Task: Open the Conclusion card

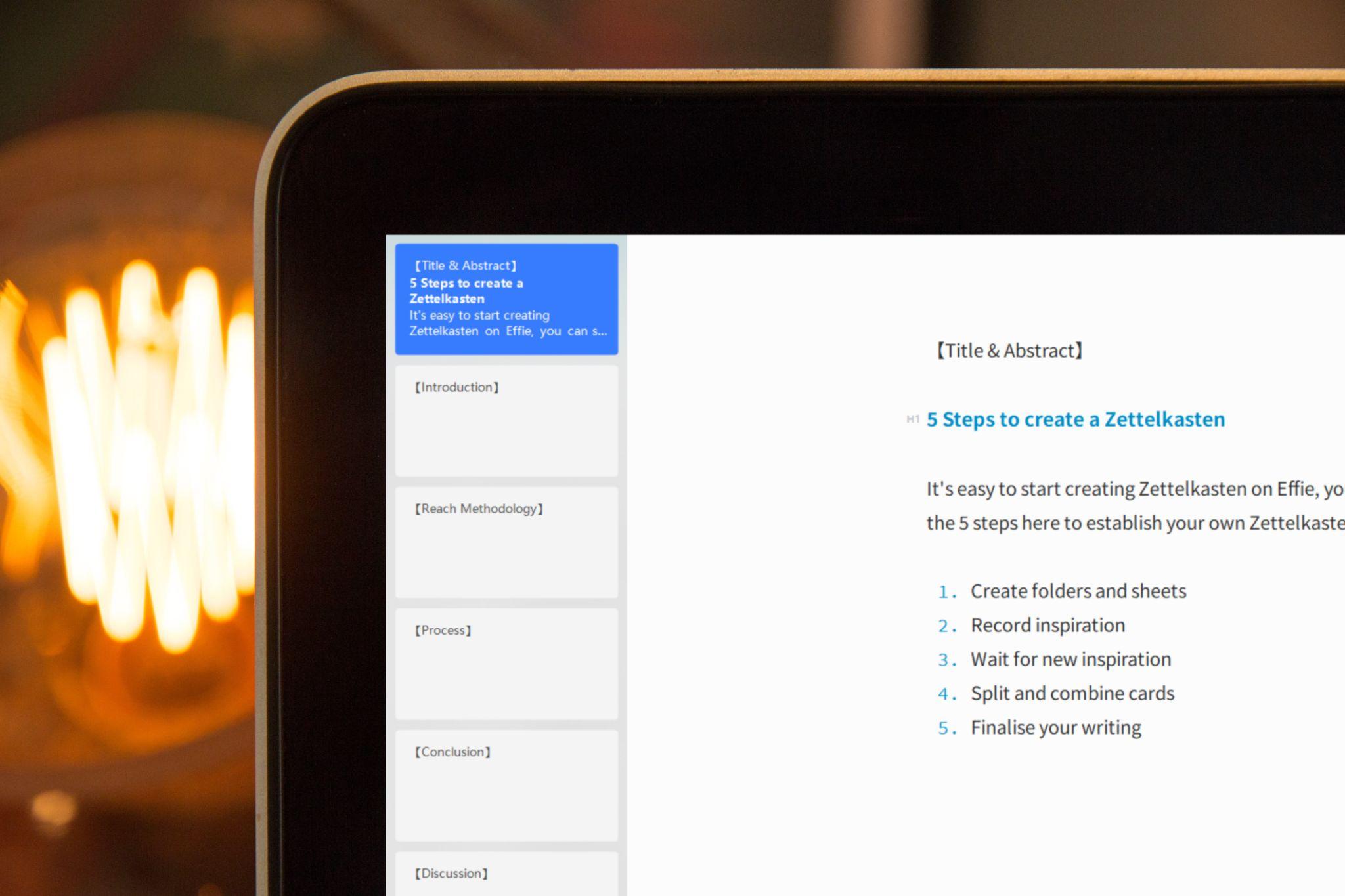Action: click(x=506, y=785)
